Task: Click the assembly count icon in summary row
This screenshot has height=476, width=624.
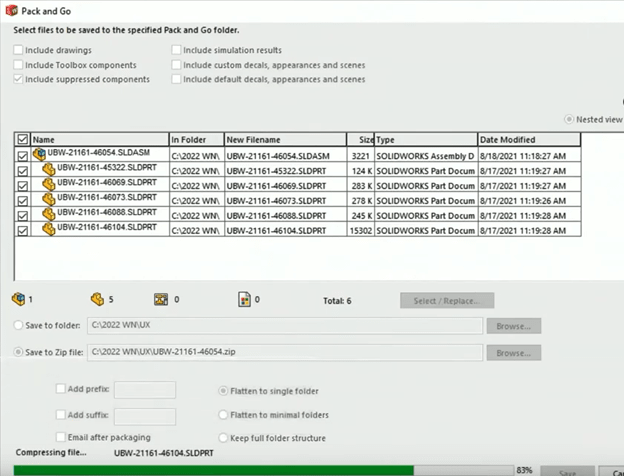Action: [x=18, y=299]
